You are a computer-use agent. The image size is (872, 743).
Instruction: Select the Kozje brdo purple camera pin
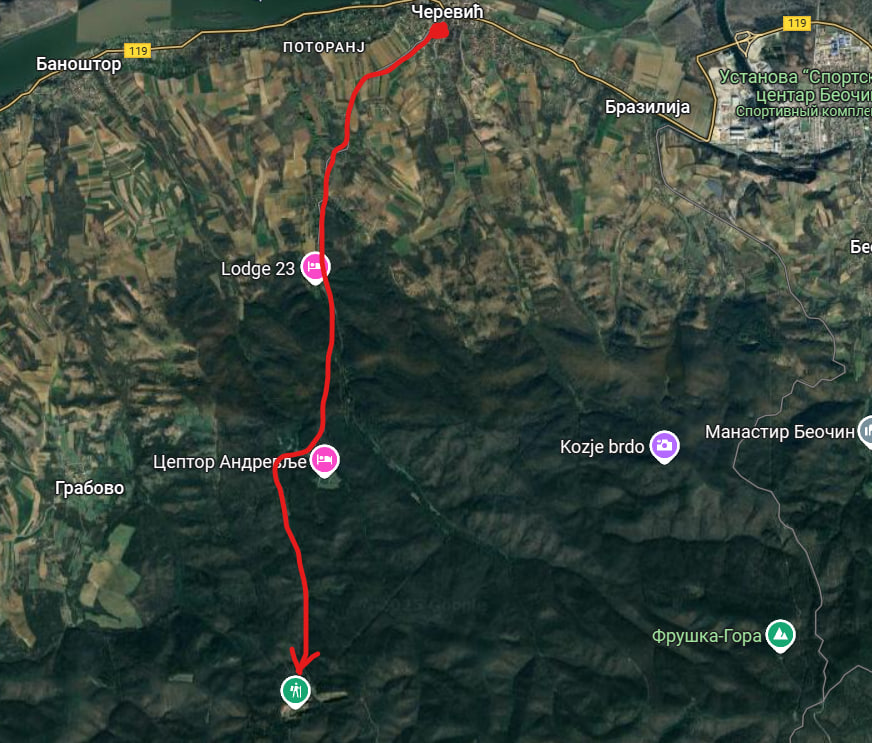point(664,446)
